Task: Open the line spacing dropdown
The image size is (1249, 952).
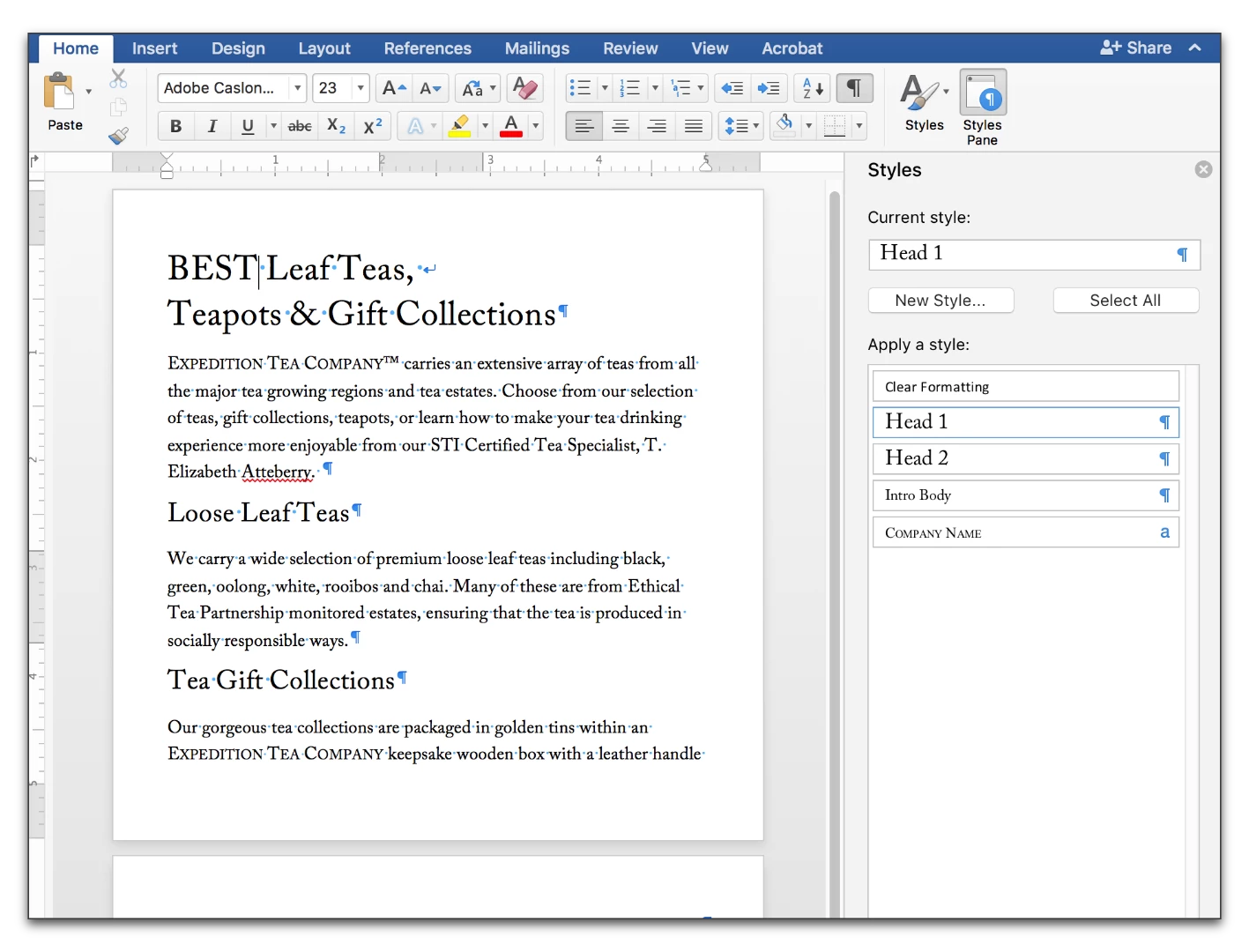Action: click(x=740, y=126)
